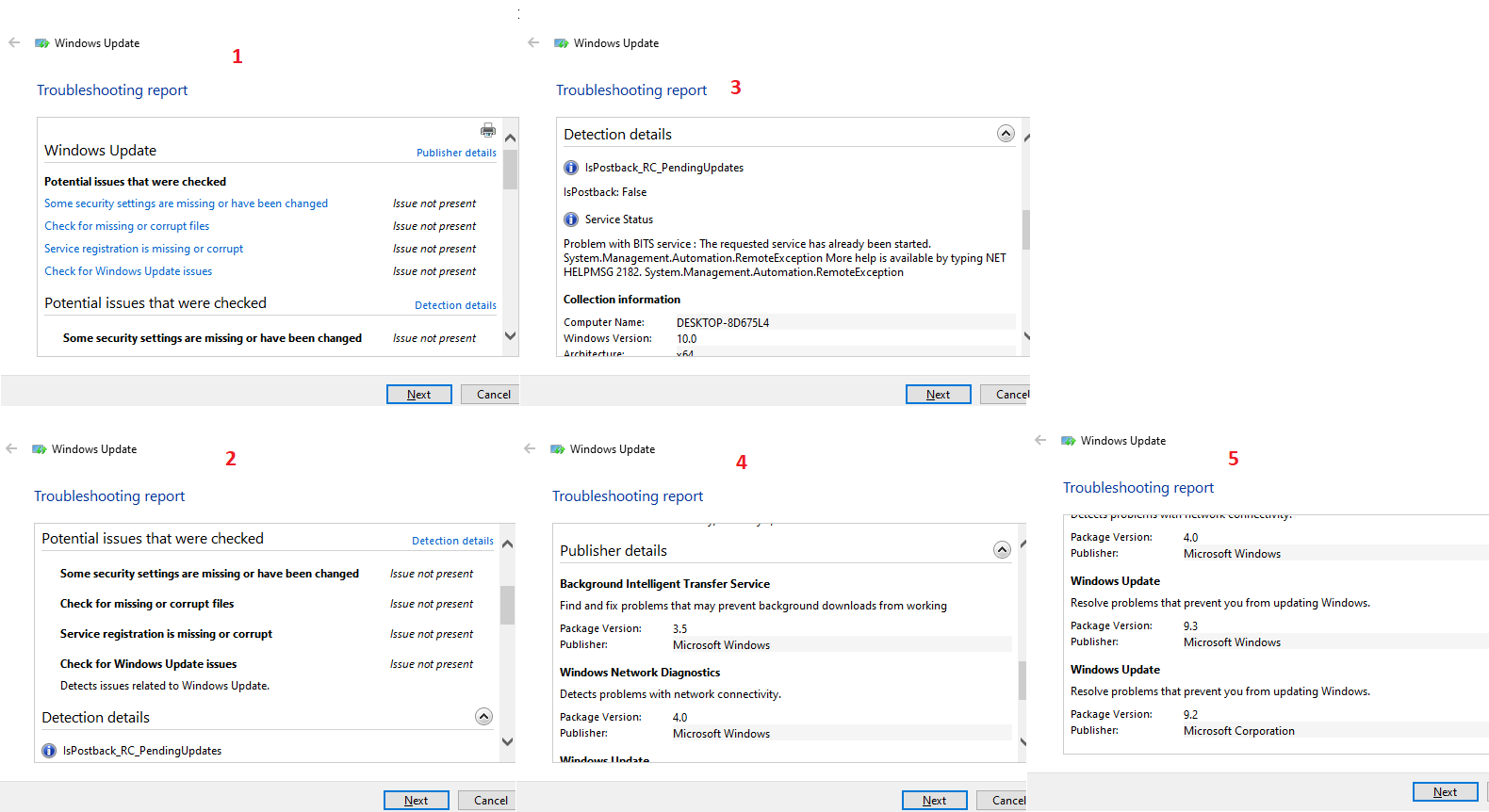Click Cancel in the window with the Publisher details heading
The width and height of the screenshot is (1489, 812).
point(1002,801)
